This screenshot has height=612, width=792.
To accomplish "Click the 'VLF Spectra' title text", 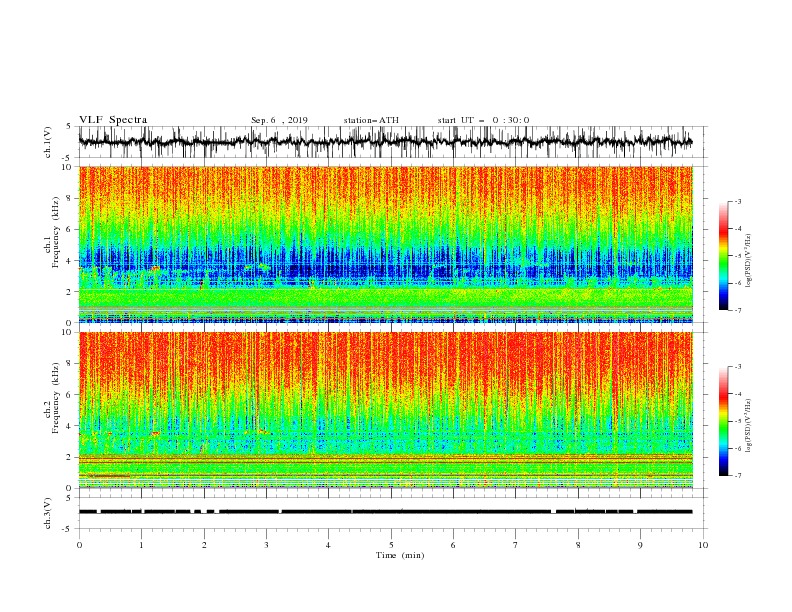I will [x=113, y=120].
